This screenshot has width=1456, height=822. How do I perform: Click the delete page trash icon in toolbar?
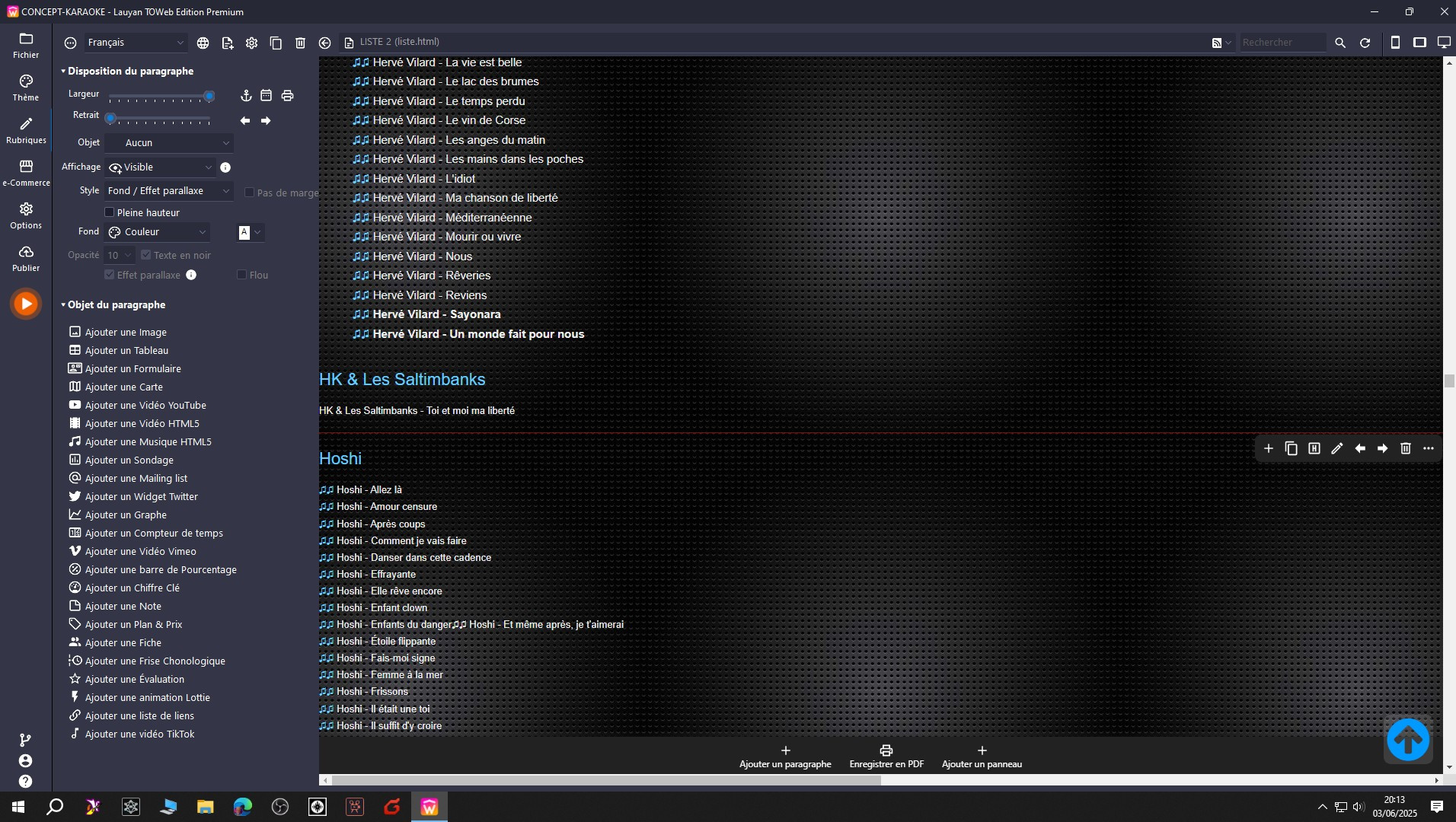[x=300, y=43]
